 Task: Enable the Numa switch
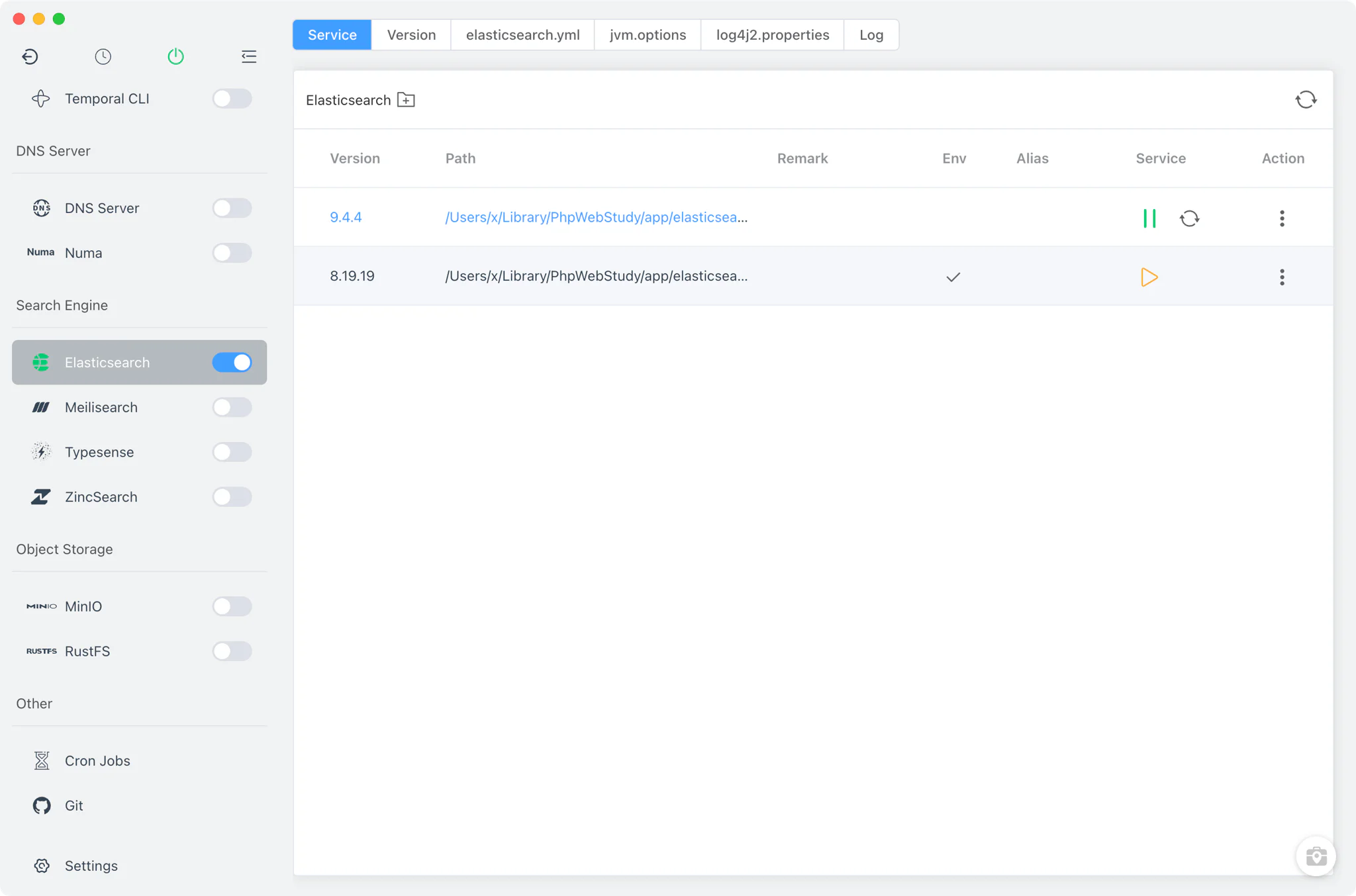click(232, 253)
